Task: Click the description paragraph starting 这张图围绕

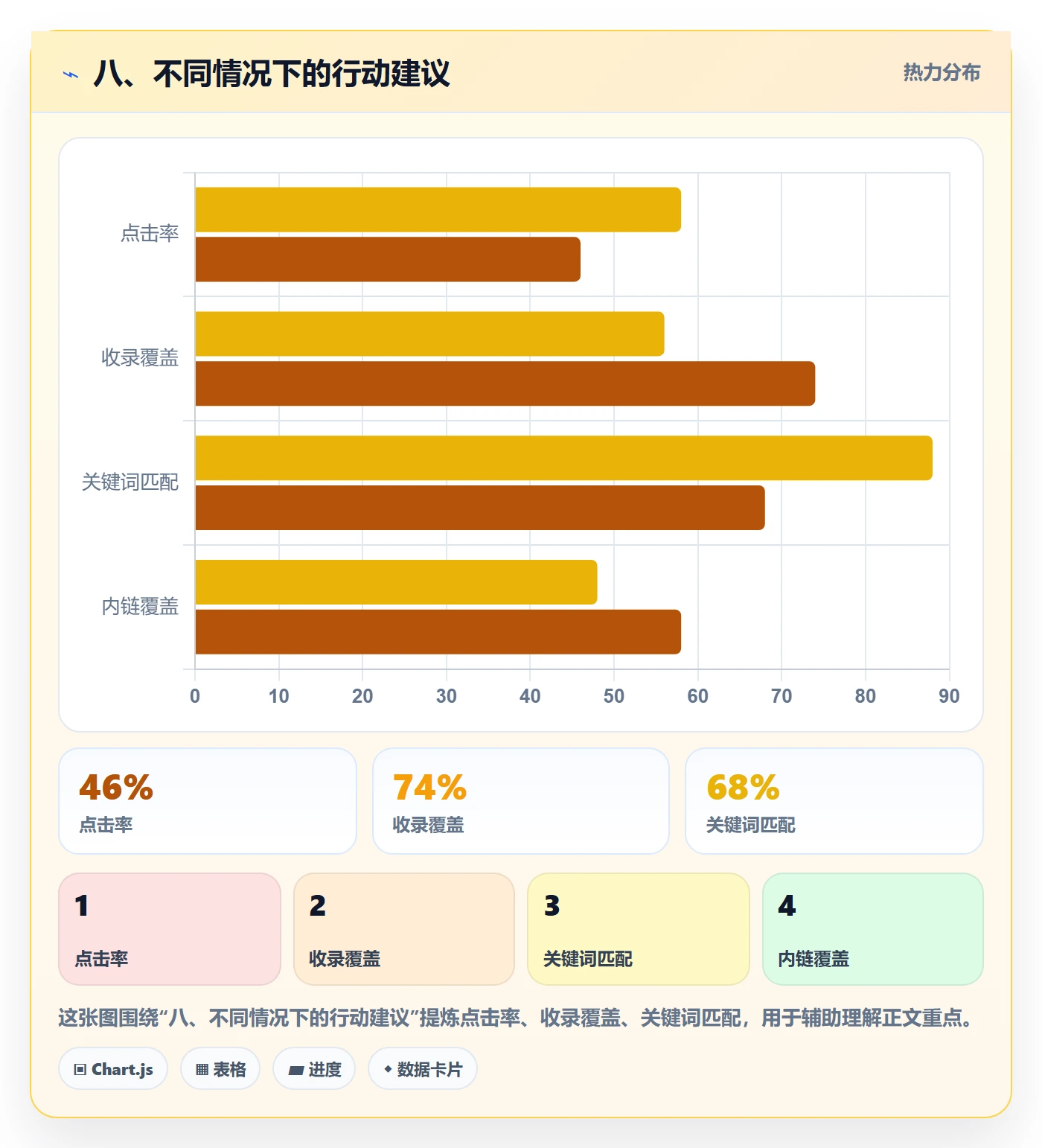Action: (x=516, y=1018)
